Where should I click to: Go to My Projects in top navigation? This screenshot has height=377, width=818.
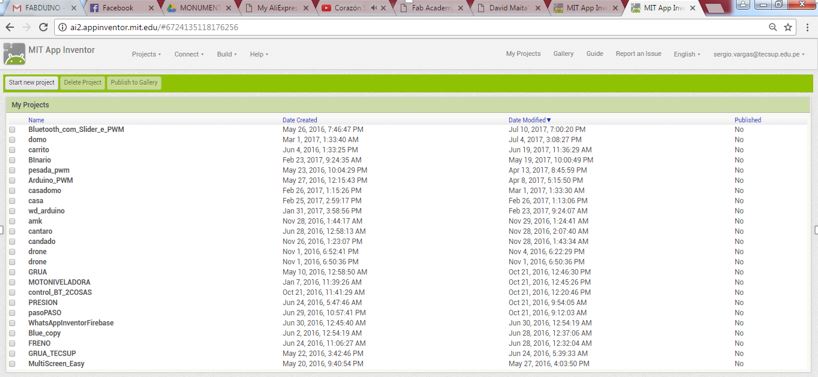point(523,54)
